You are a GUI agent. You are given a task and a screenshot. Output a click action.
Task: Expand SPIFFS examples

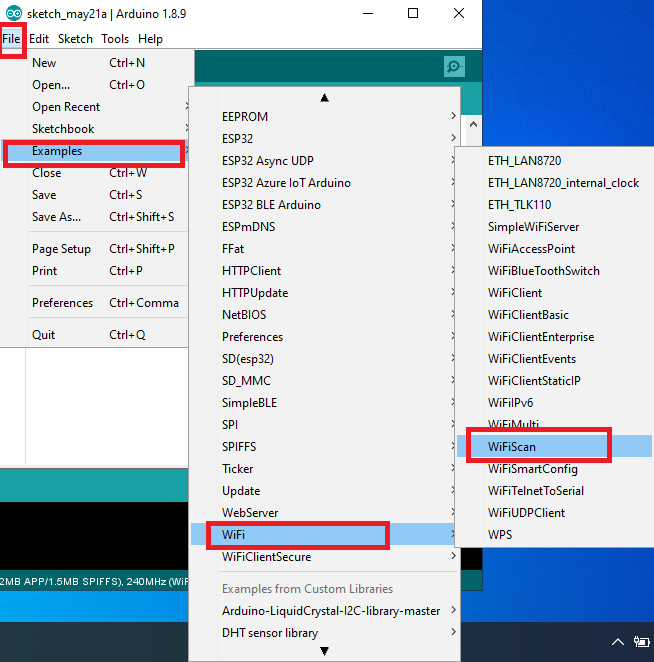(x=323, y=447)
